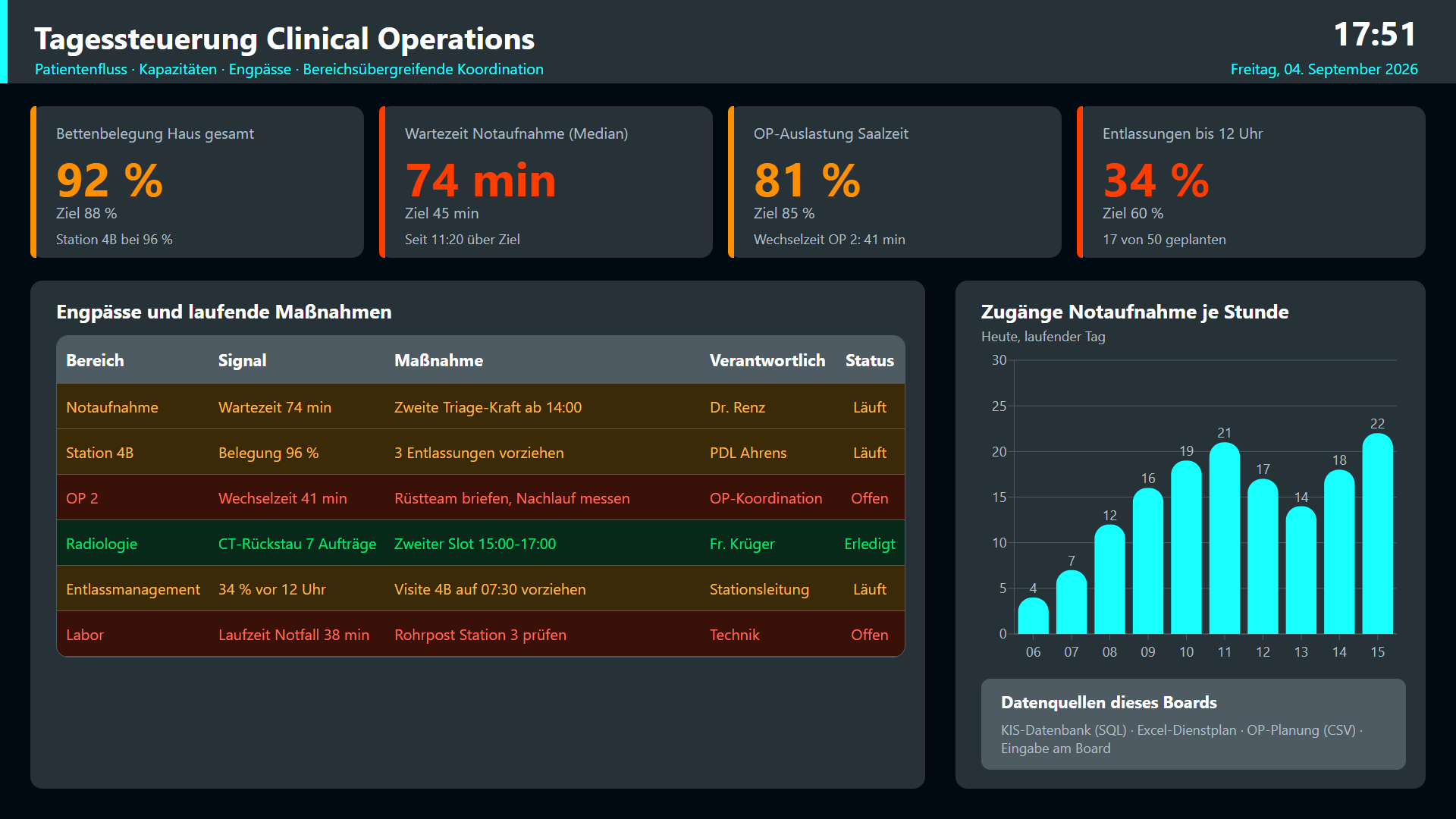Click the date Freitag, 04. September 2026
This screenshot has width=1456, height=819.
pyautogui.click(x=1324, y=69)
